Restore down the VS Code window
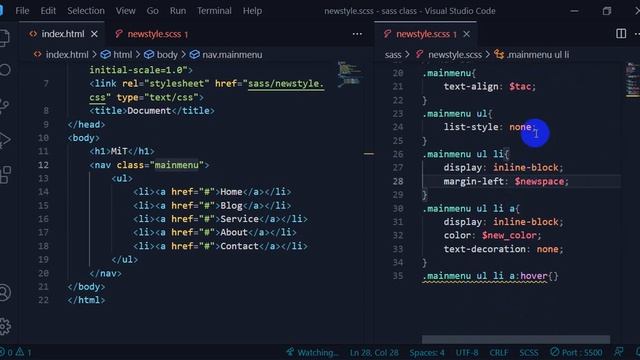640x360 pixels. pyautogui.click(x=607, y=11)
